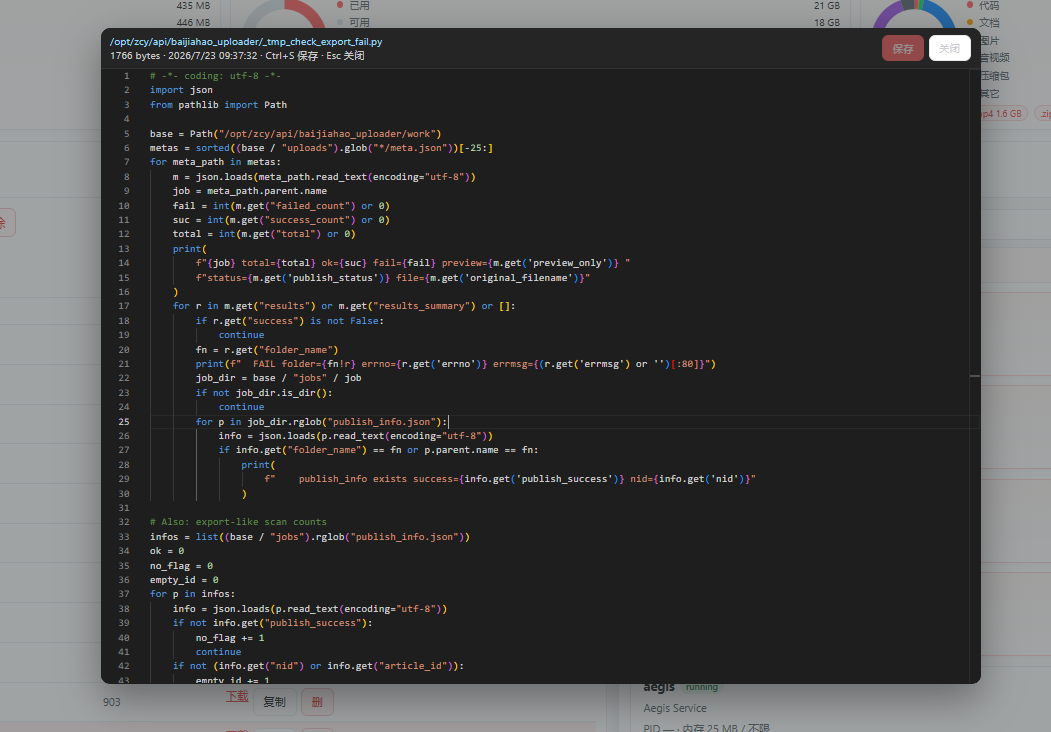Click the 'fn = r.get("folder_name")' line
The image size is (1051, 732).
(267, 349)
